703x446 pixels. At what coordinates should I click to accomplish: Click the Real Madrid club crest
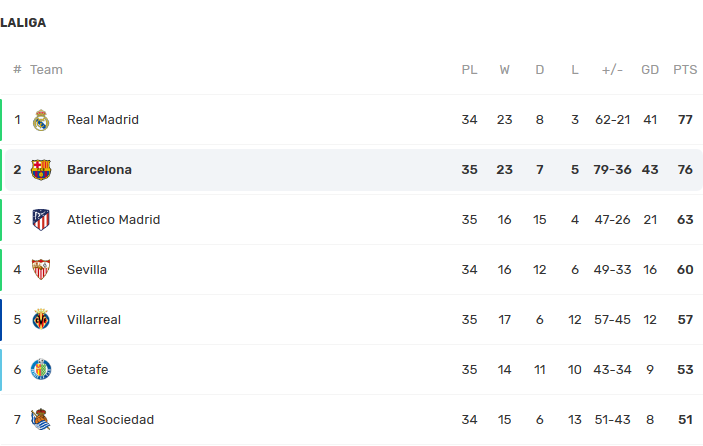pyautogui.click(x=41, y=120)
